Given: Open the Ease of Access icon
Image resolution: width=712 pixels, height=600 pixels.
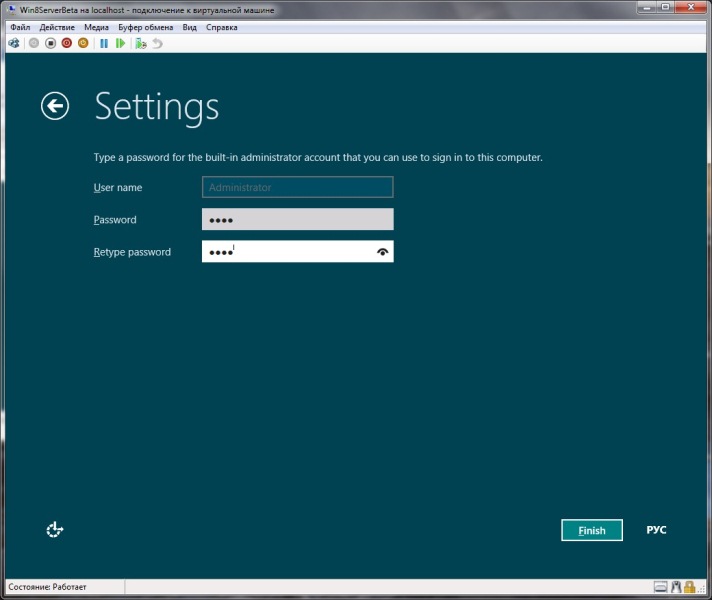Looking at the screenshot, I should click(55, 530).
